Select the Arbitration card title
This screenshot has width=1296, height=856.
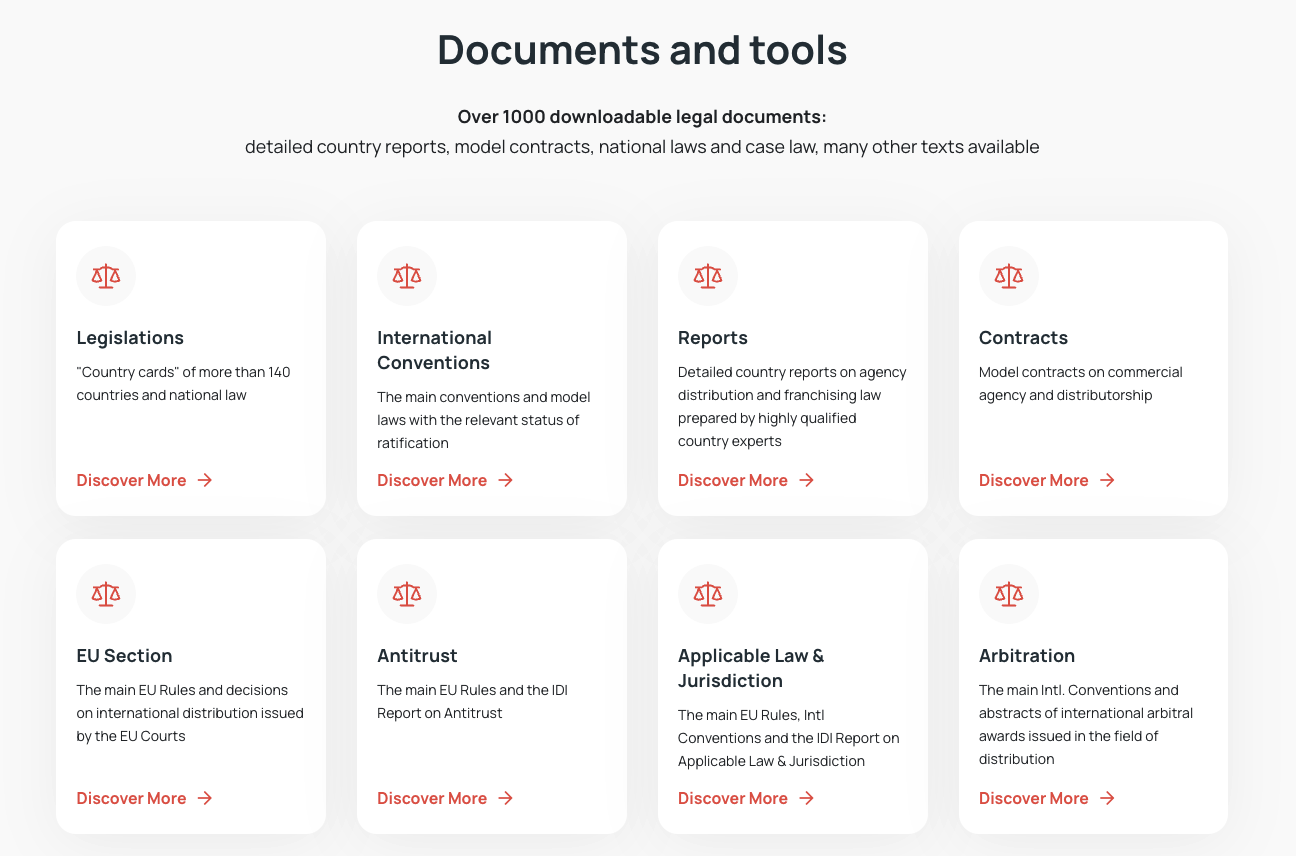[1027, 656]
